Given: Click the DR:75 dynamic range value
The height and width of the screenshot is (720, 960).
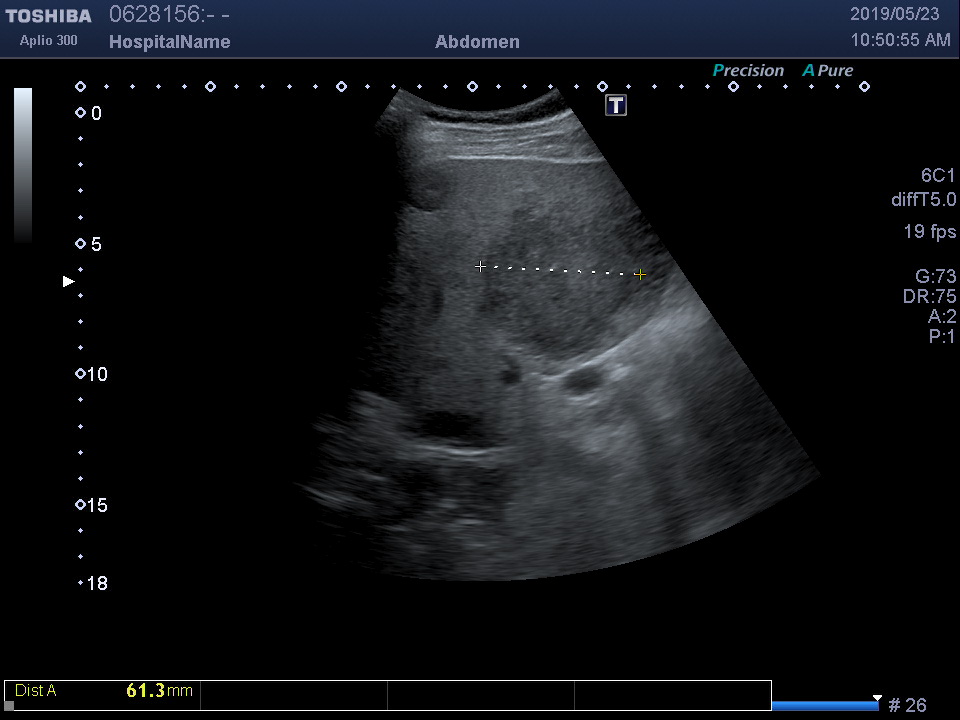Looking at the screenshot, I should pyautogui.click(x=928, y=297).
